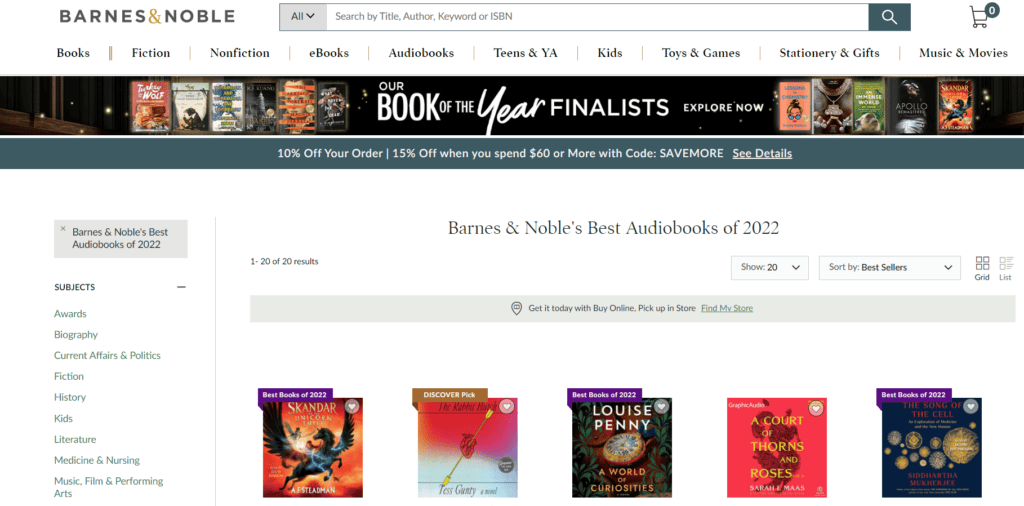
Task: Click the Barnes & Noble logo
Action: (x=147, y=16)
